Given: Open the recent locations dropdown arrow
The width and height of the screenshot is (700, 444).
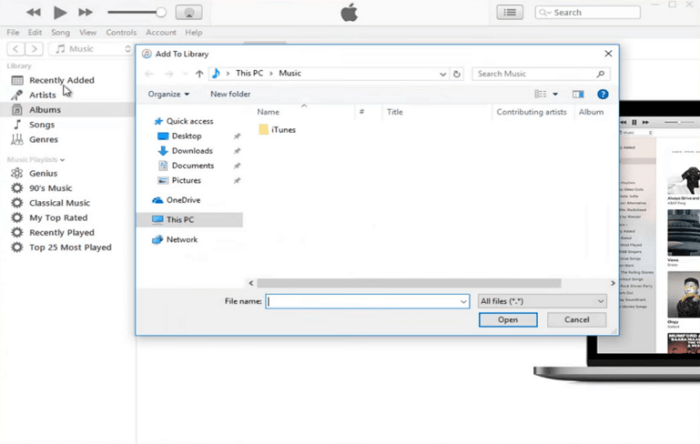Looking at the screenshot, I should coord(185,74).
